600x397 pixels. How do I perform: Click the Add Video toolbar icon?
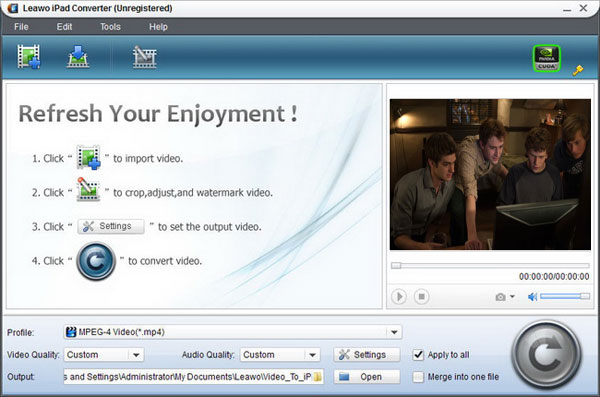point(29,57)
